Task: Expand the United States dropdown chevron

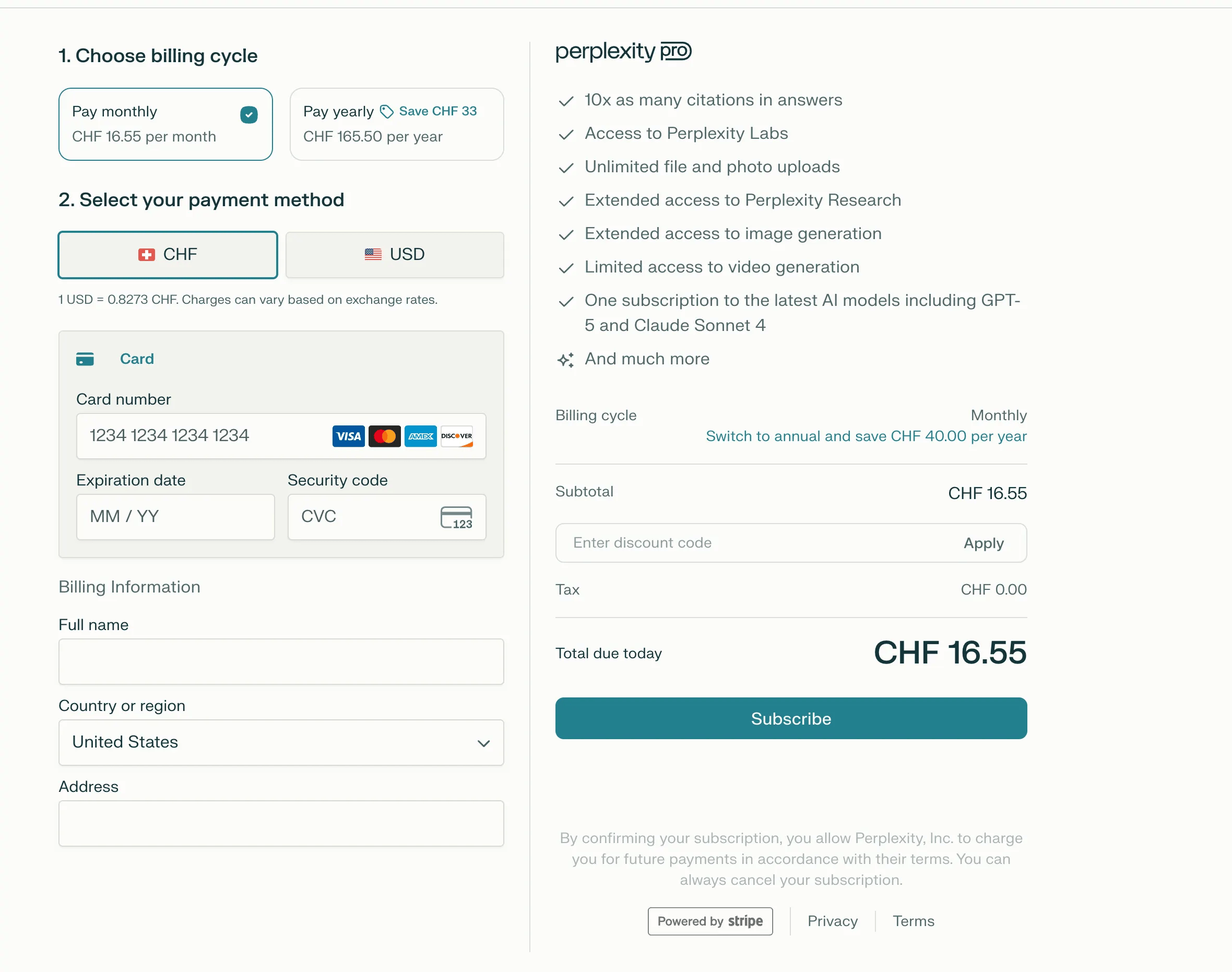Action: 484,743
